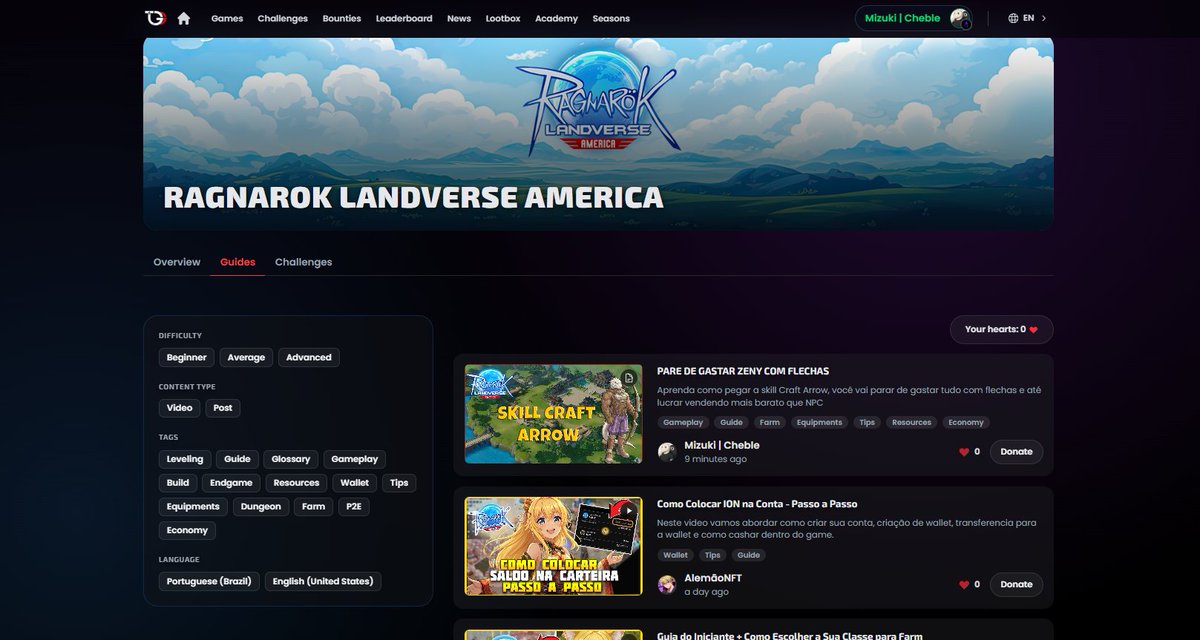Image resolution: width=1200 pixels, height=640 pixels.
Task: Click Economy tag on Craft Arrow guide
Action: (966, 422)
